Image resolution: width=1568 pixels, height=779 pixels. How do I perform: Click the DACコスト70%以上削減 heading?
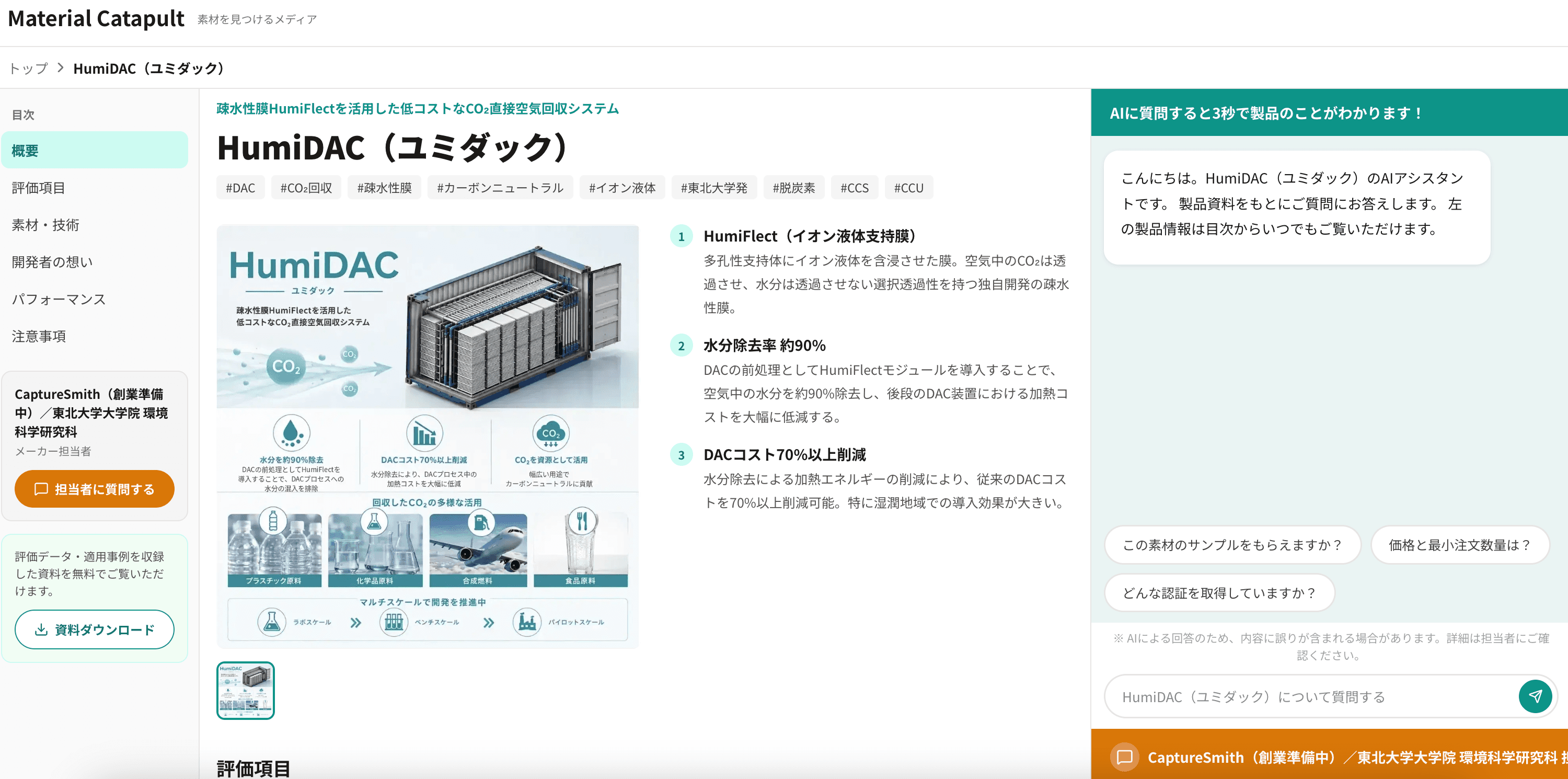point(785,454)
